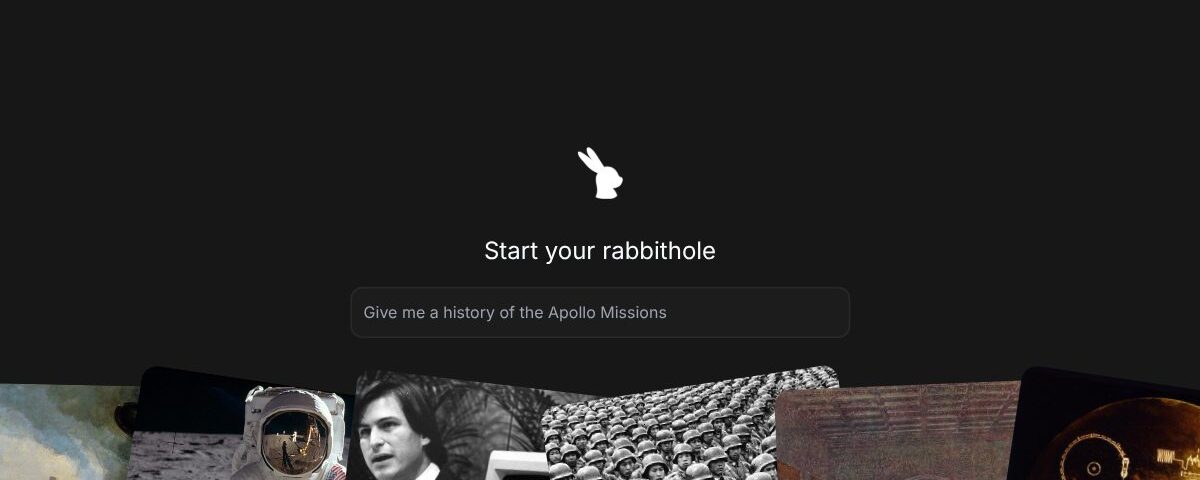Image resolution: width=1200 pixels, height=480 pixels.
Task: Click the black sky above the lunar surface
Action: point(190,400)
